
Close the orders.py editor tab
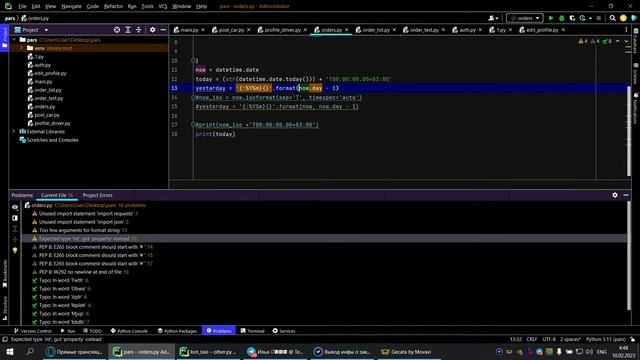click(x=347, y=30)
